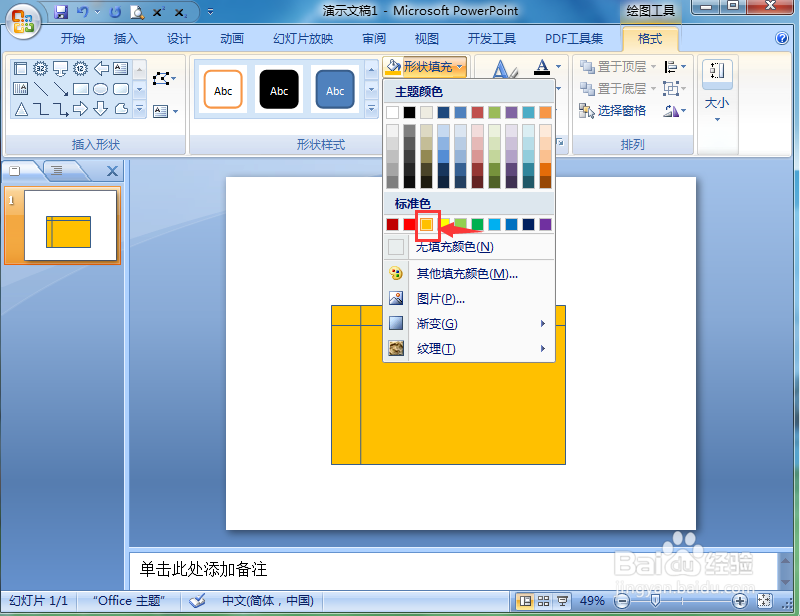
Task: Select the arrow line shape
Action: (x=61, y=89)
